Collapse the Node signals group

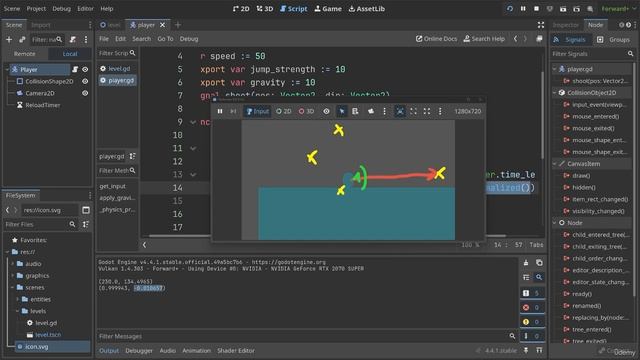click(x=554, y=223)
